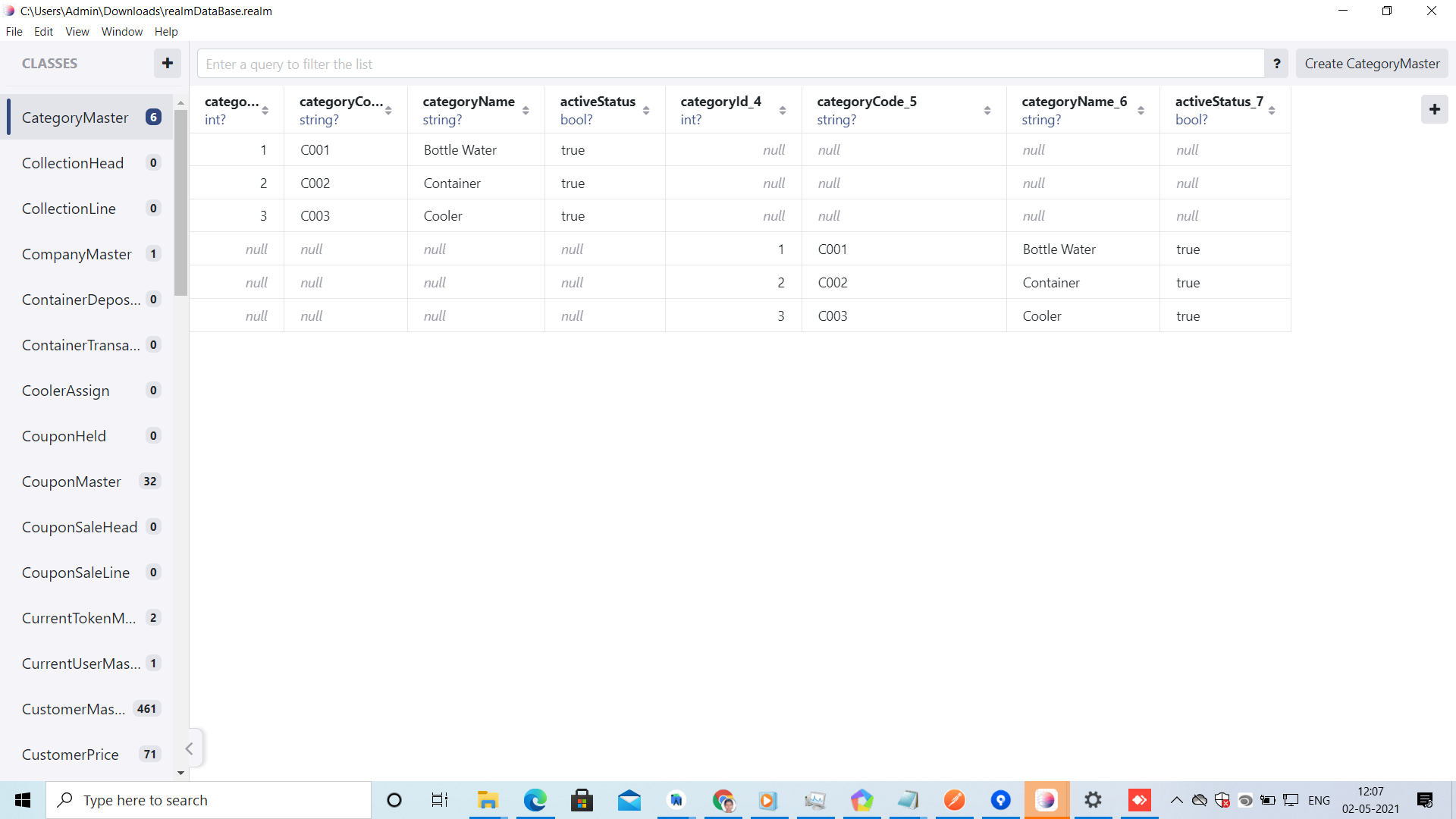This screenshot has height=819, width=1456.
Task: Open the CustomerPrice class
Action: click(x=70, y=755)
